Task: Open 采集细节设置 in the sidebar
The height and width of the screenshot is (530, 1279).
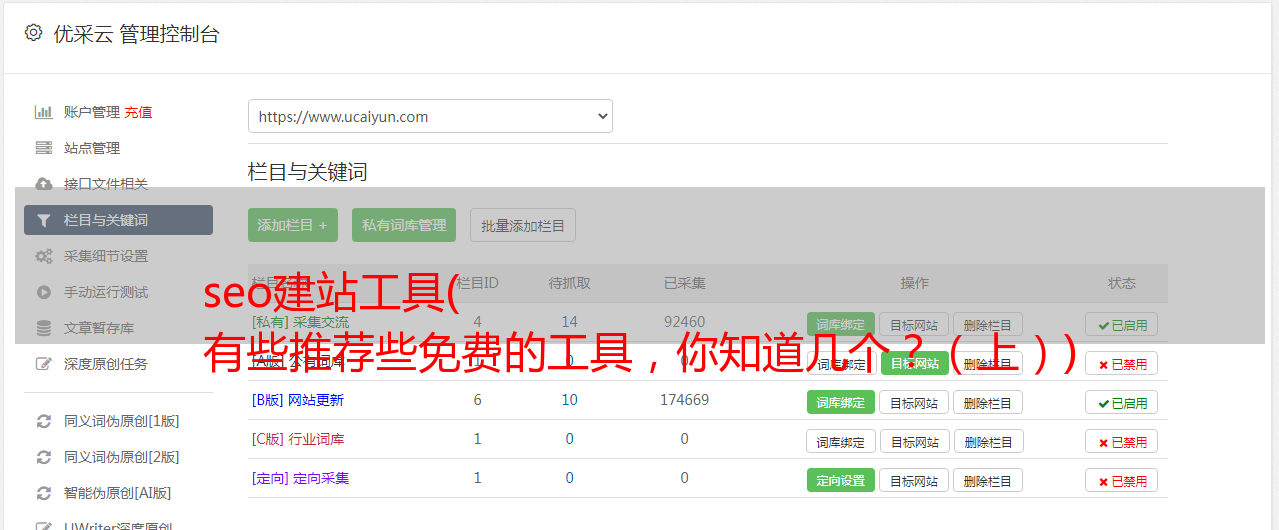Action: point(106,256)
